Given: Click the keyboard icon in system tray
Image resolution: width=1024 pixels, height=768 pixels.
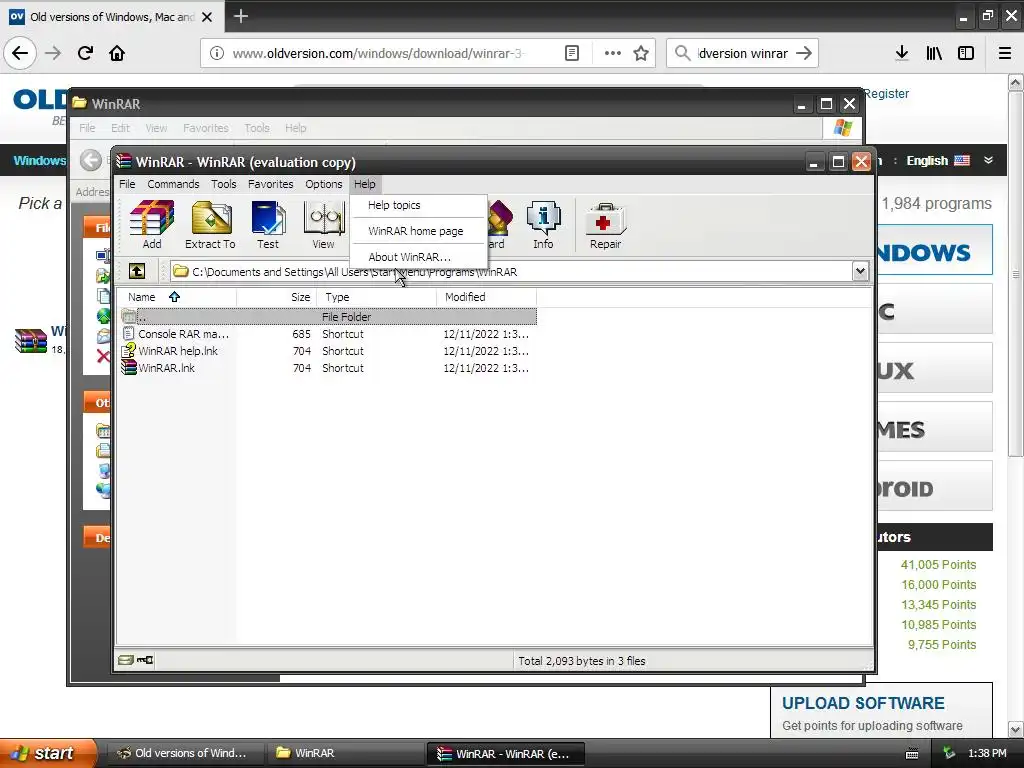Looking at the screenshot, I should point(912,754).
